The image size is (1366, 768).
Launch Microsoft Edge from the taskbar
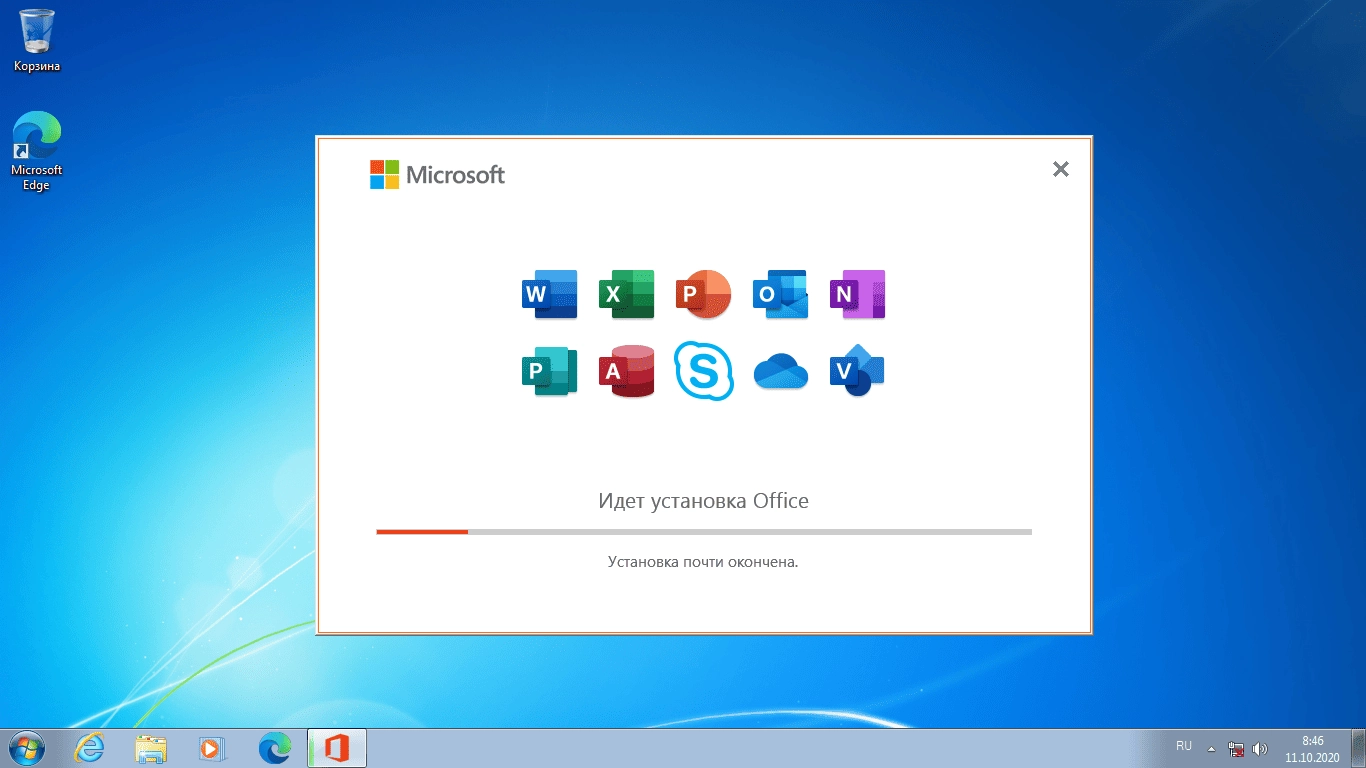pyautogui.click(x=274, y=748)
